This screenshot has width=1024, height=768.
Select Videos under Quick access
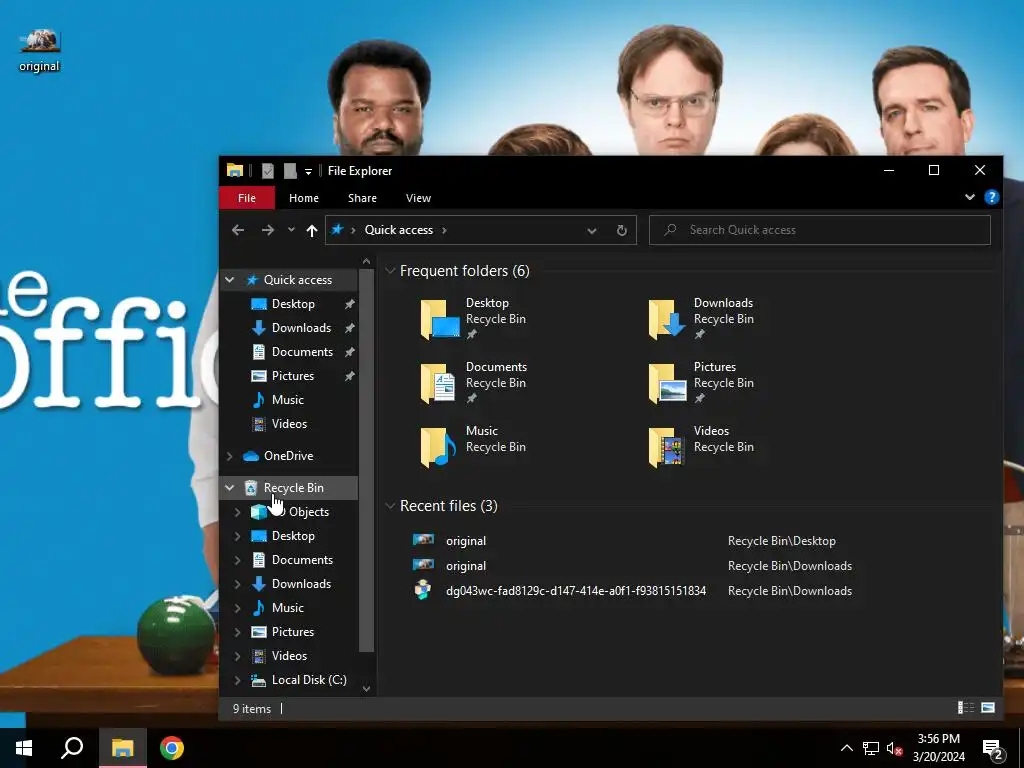point(289,424)
